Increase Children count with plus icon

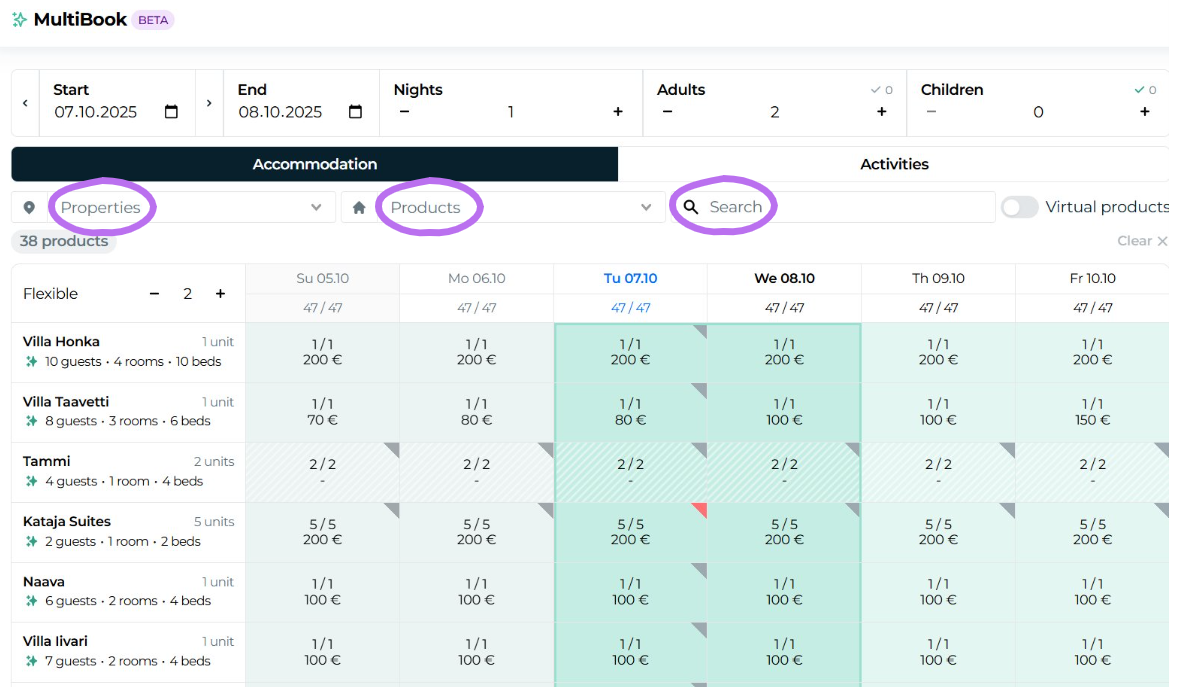[1144, 112]
